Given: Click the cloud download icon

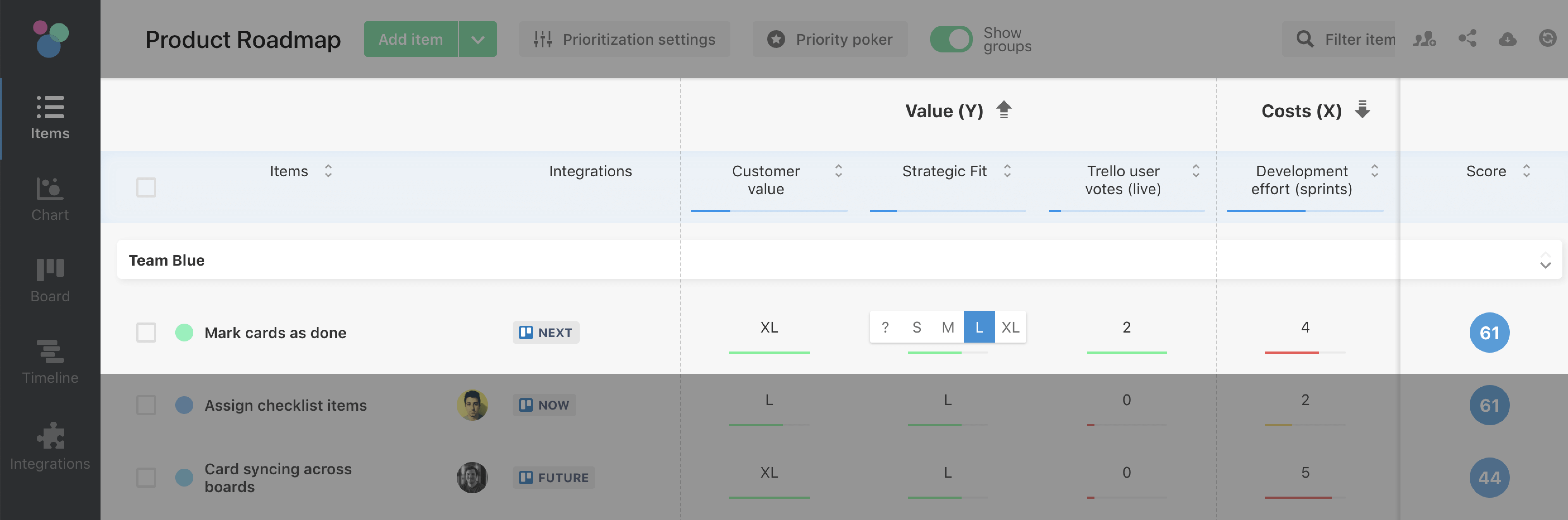Looking at the screenshot, I should tap(1507, 39).
